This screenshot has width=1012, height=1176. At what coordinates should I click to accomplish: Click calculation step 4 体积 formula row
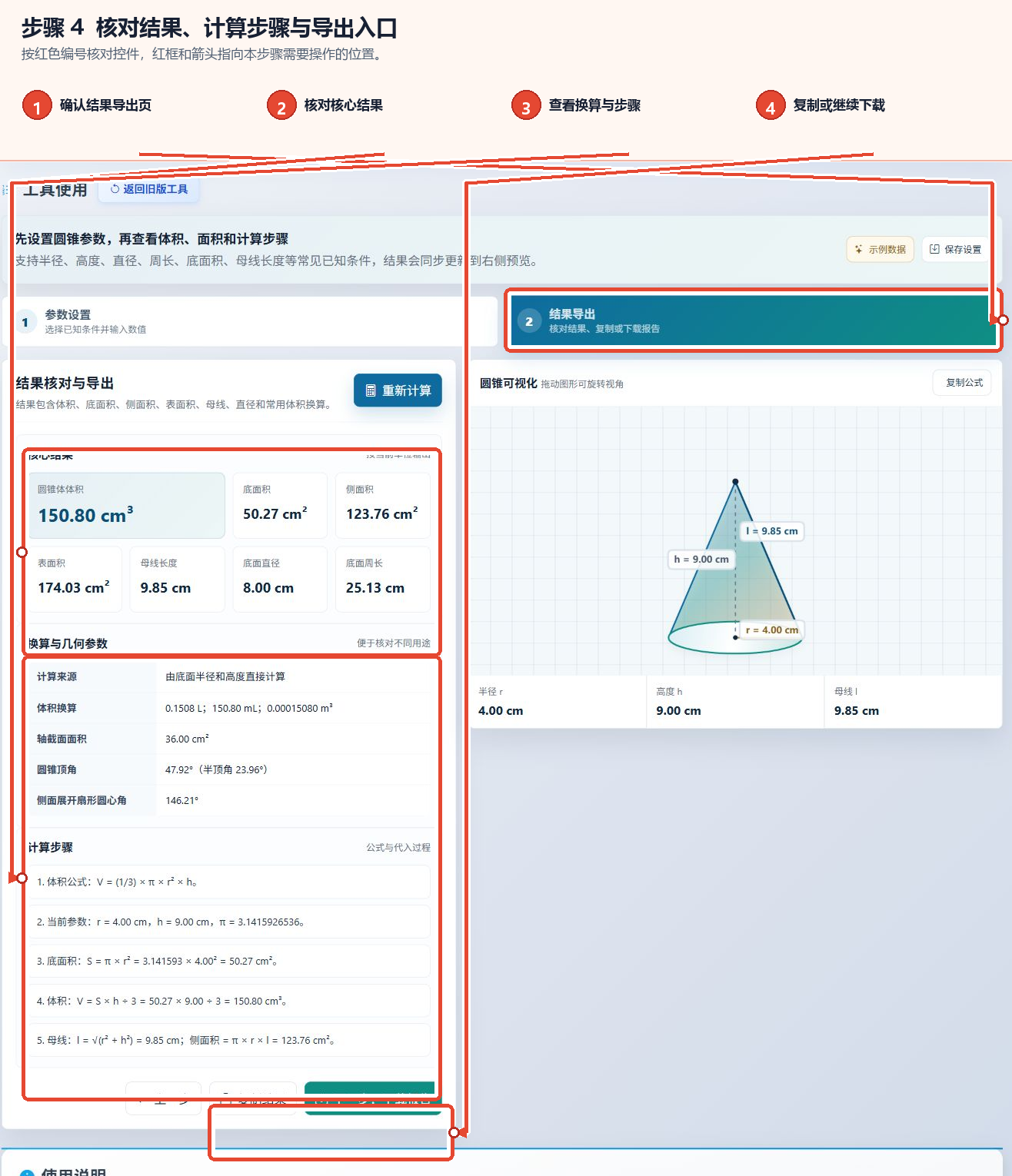(x=229, y=1001)
